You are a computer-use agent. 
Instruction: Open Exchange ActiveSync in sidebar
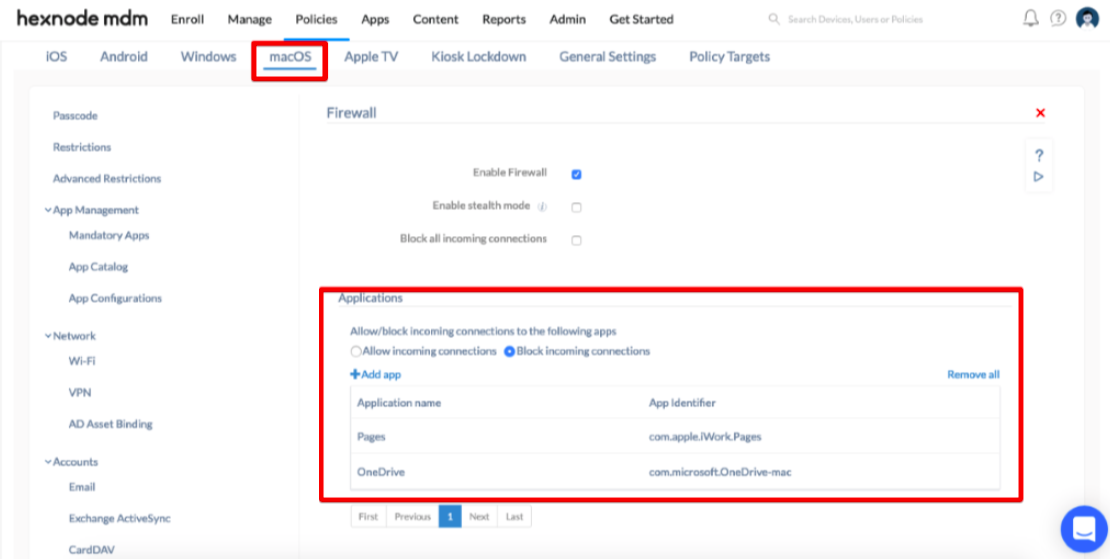click(x=120, y=519)
